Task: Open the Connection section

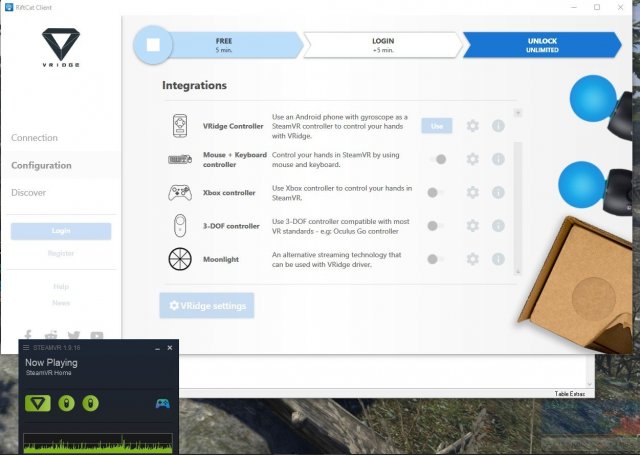Action: (34, 138)
